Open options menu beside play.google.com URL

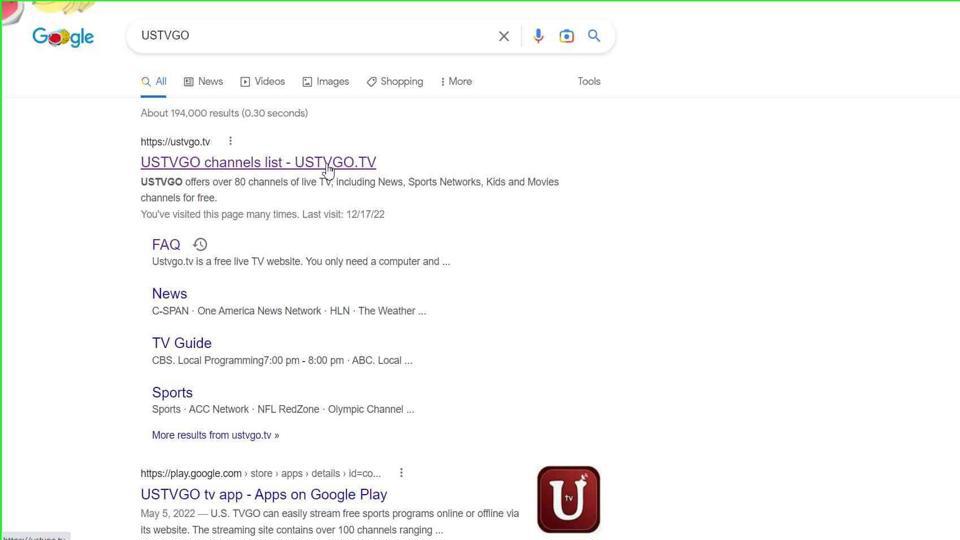pyautogui.click(x=401, y=473)
